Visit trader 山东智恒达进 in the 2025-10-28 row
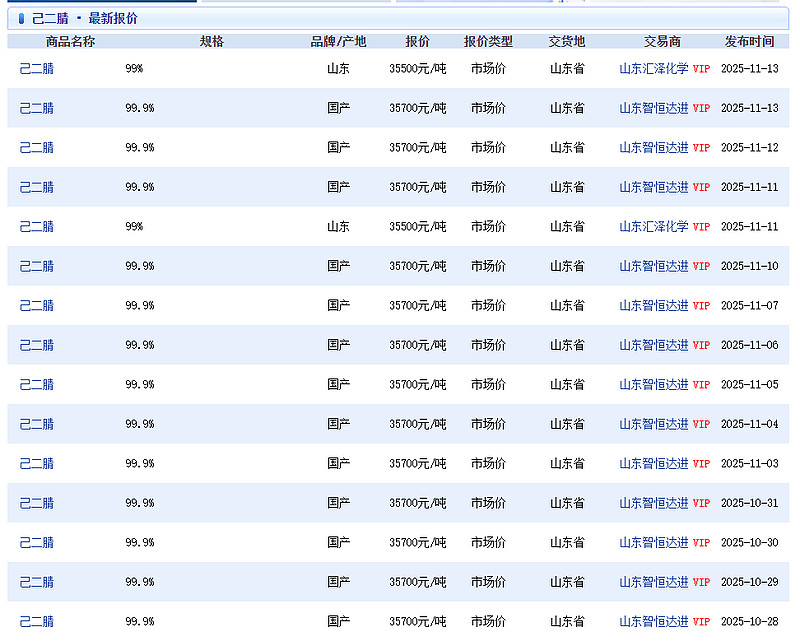Image resolution: width=800 pixels, height=641 pixels. click(654, 622)
